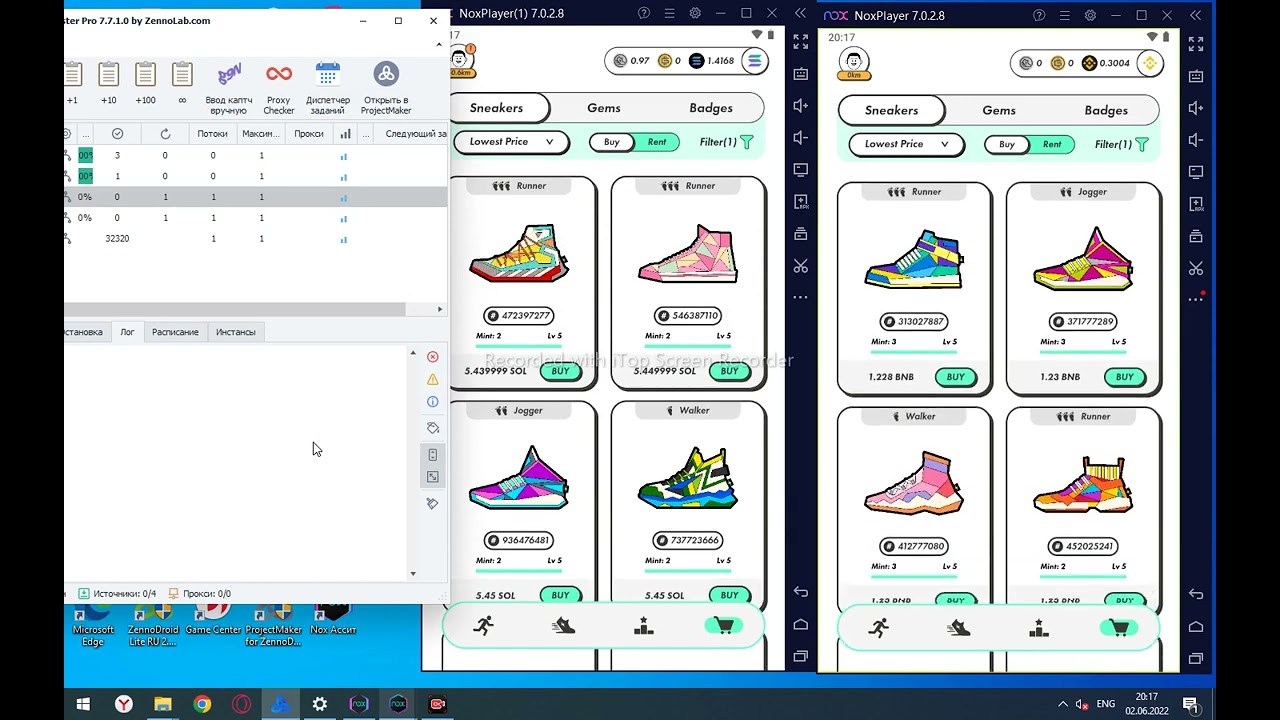Open sneaker inventory icon in right NoxPlayer

tap(958, 628)
